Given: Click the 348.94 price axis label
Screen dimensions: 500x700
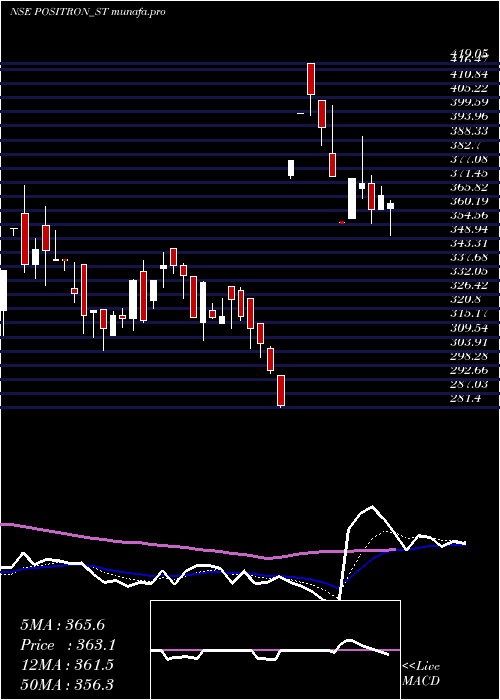Looking at the screenshot, I should 469,229.
